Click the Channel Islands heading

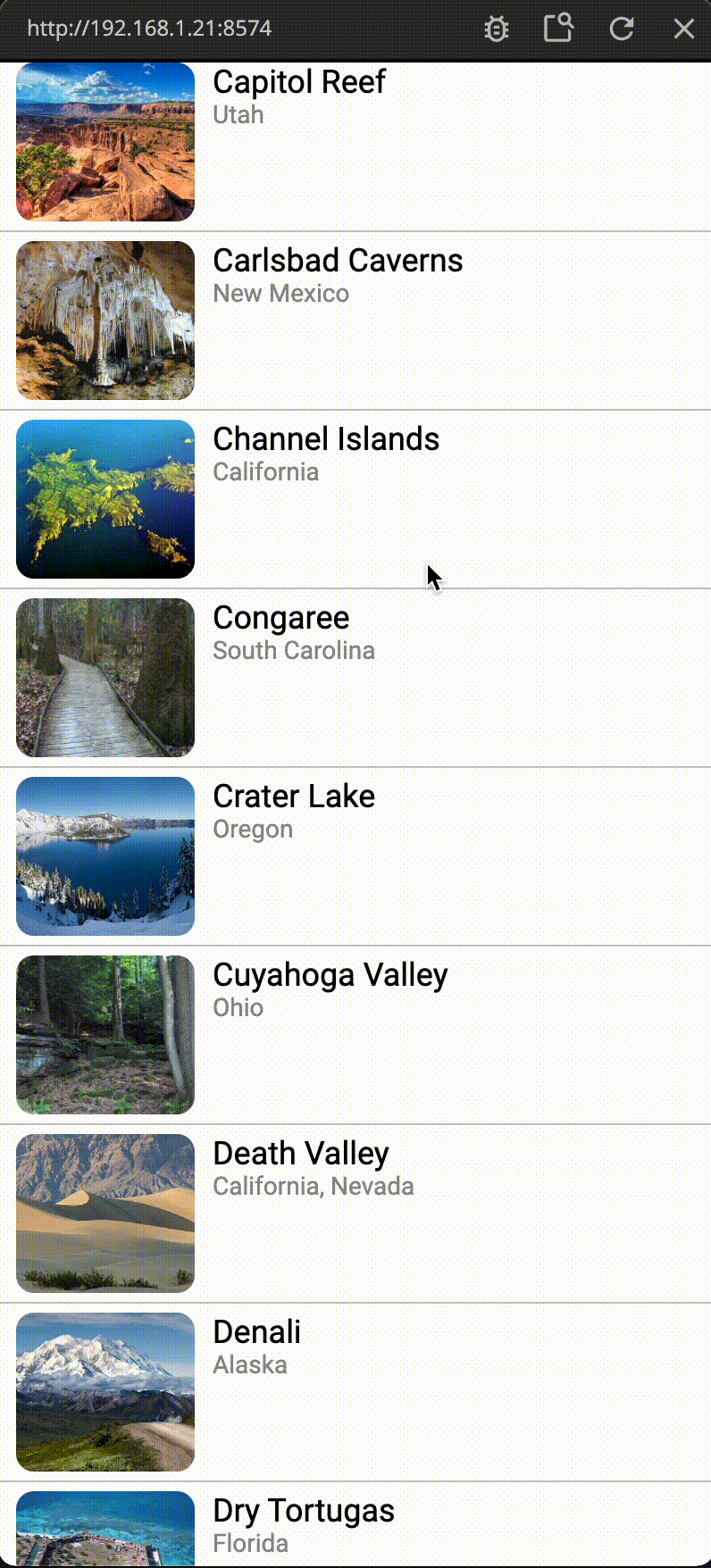coord(326,439)
